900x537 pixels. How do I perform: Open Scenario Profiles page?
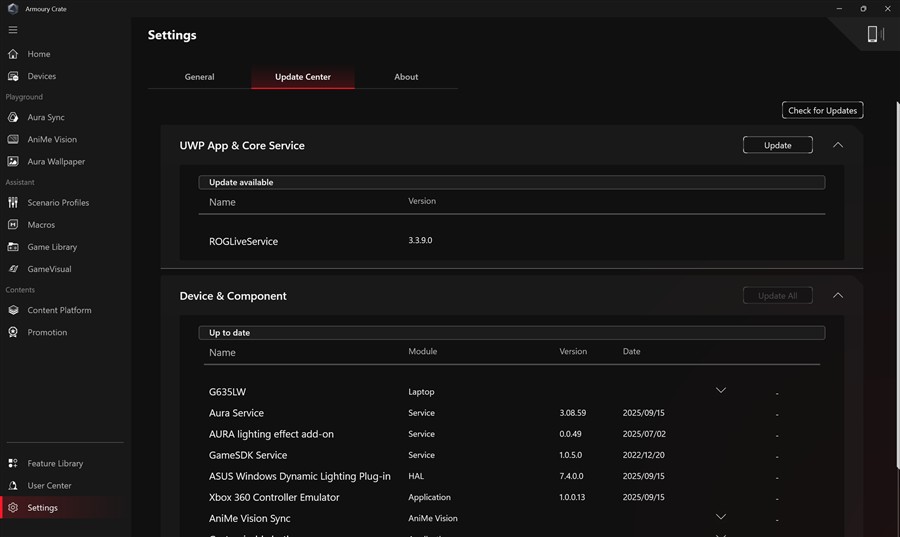(x=13, y=203)
